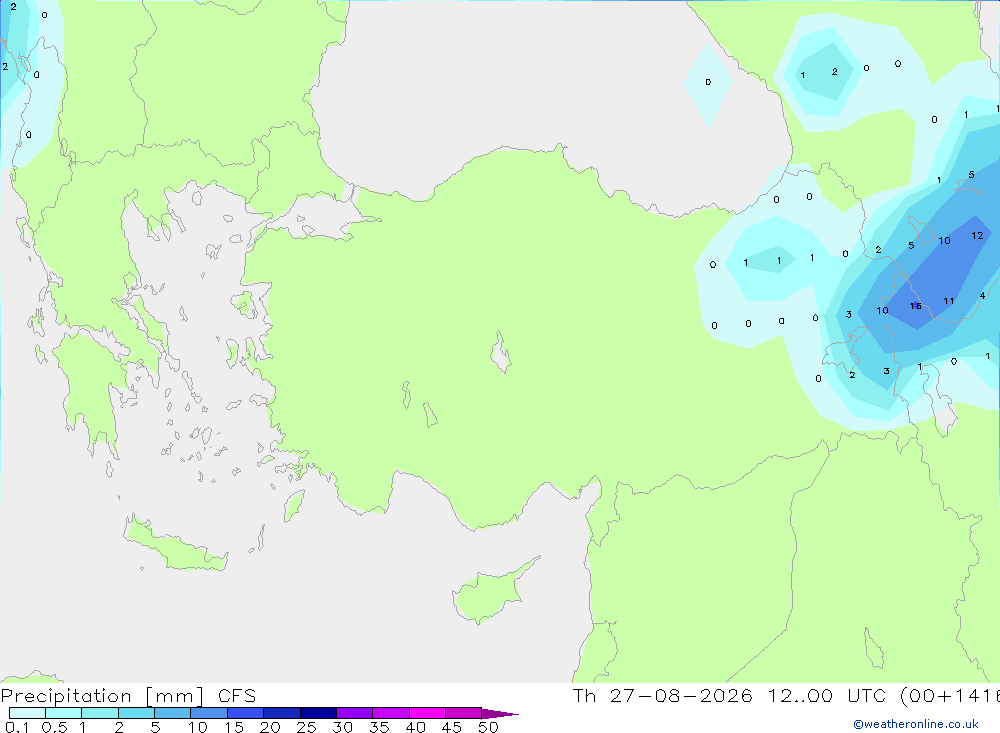Click the '25' legend label
The image size is (1000, 733).
306,727
